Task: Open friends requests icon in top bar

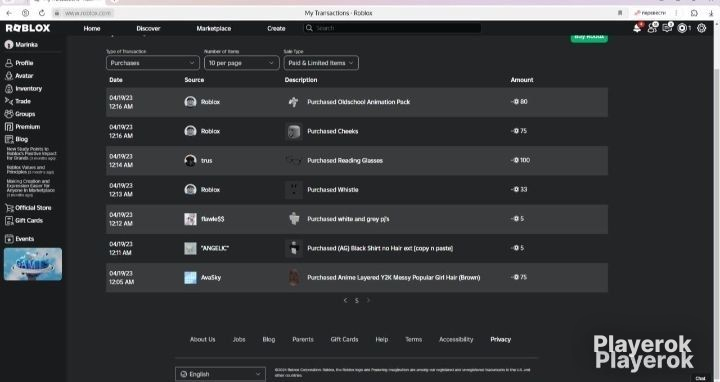Action: [652, 28]
